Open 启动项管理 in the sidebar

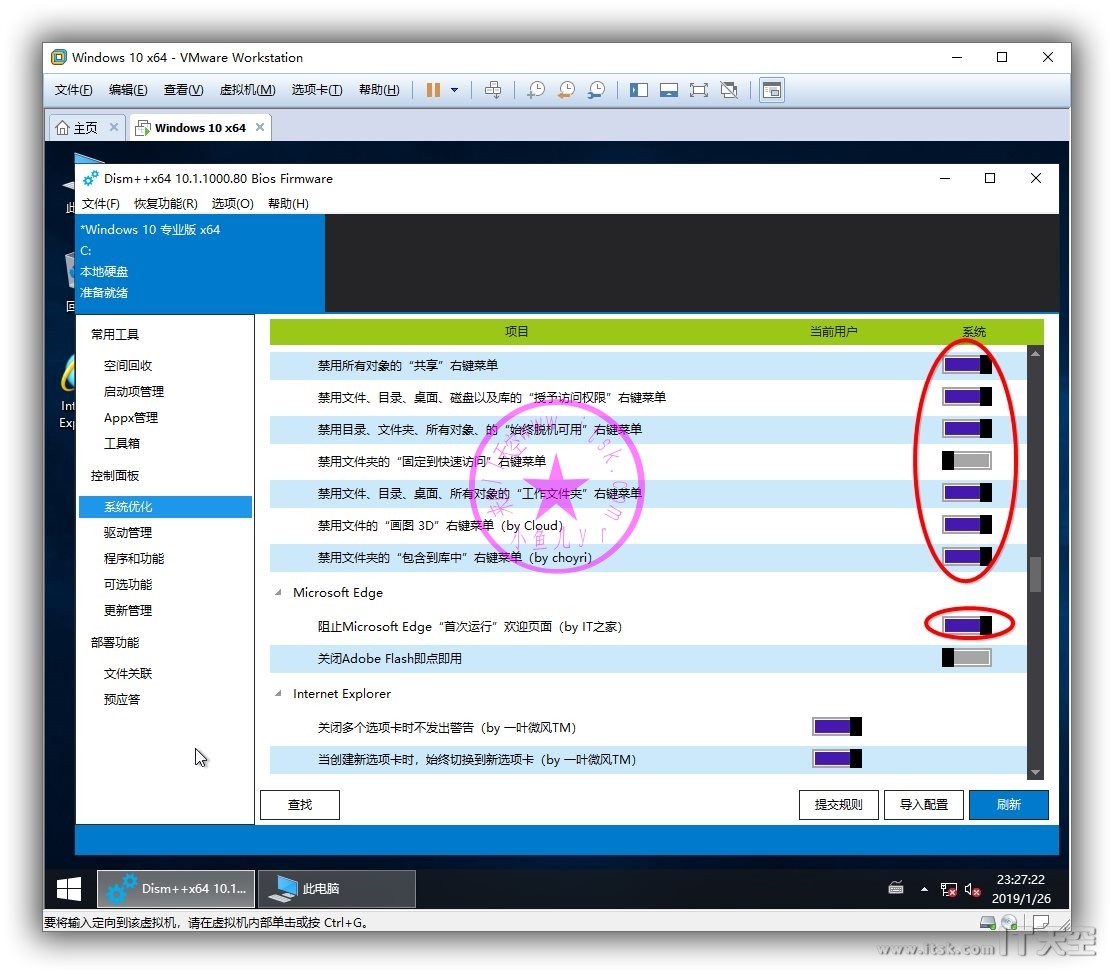134,391
